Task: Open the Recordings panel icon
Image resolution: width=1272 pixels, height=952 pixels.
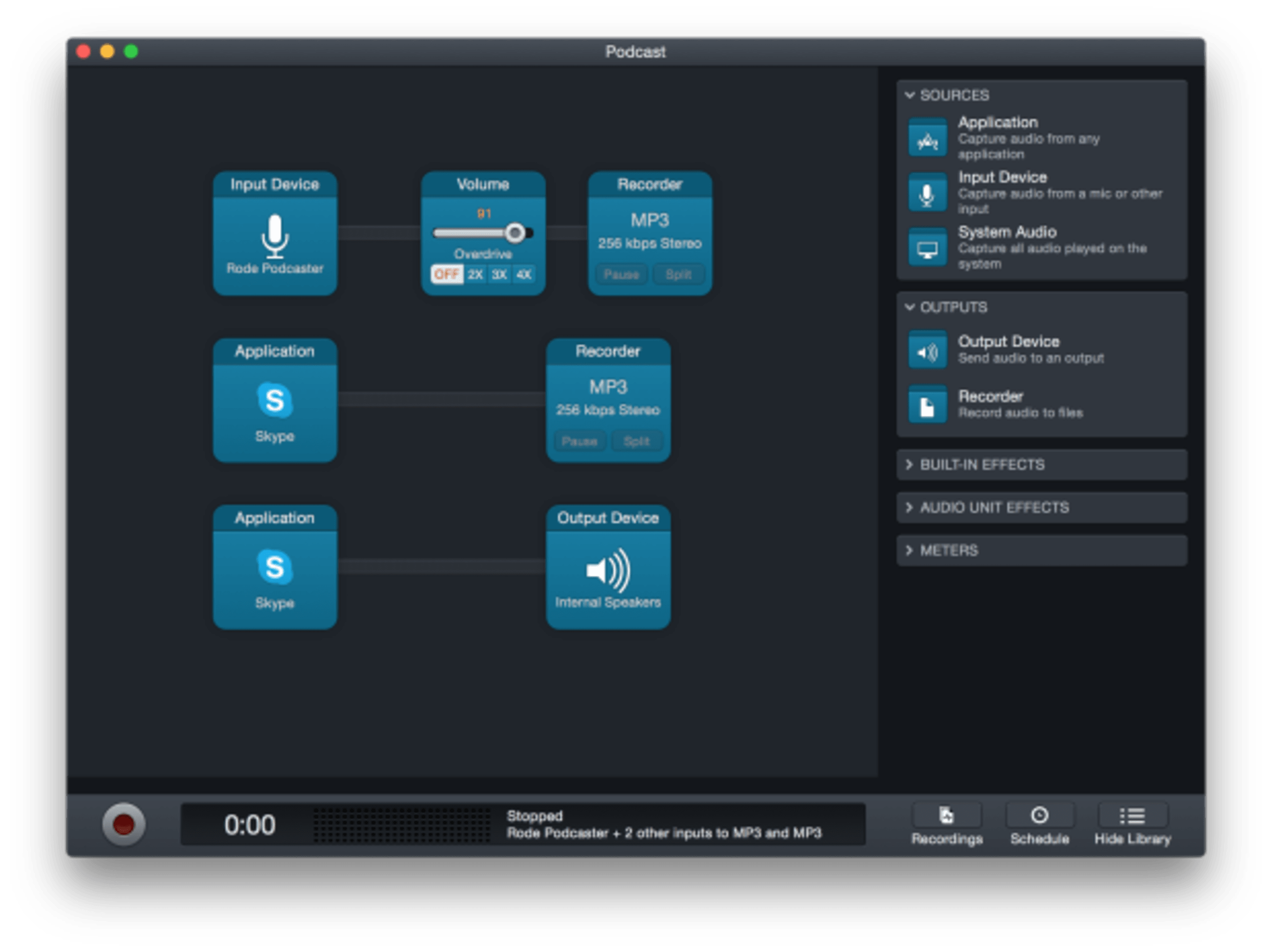Action: click(x=947, y=815)
